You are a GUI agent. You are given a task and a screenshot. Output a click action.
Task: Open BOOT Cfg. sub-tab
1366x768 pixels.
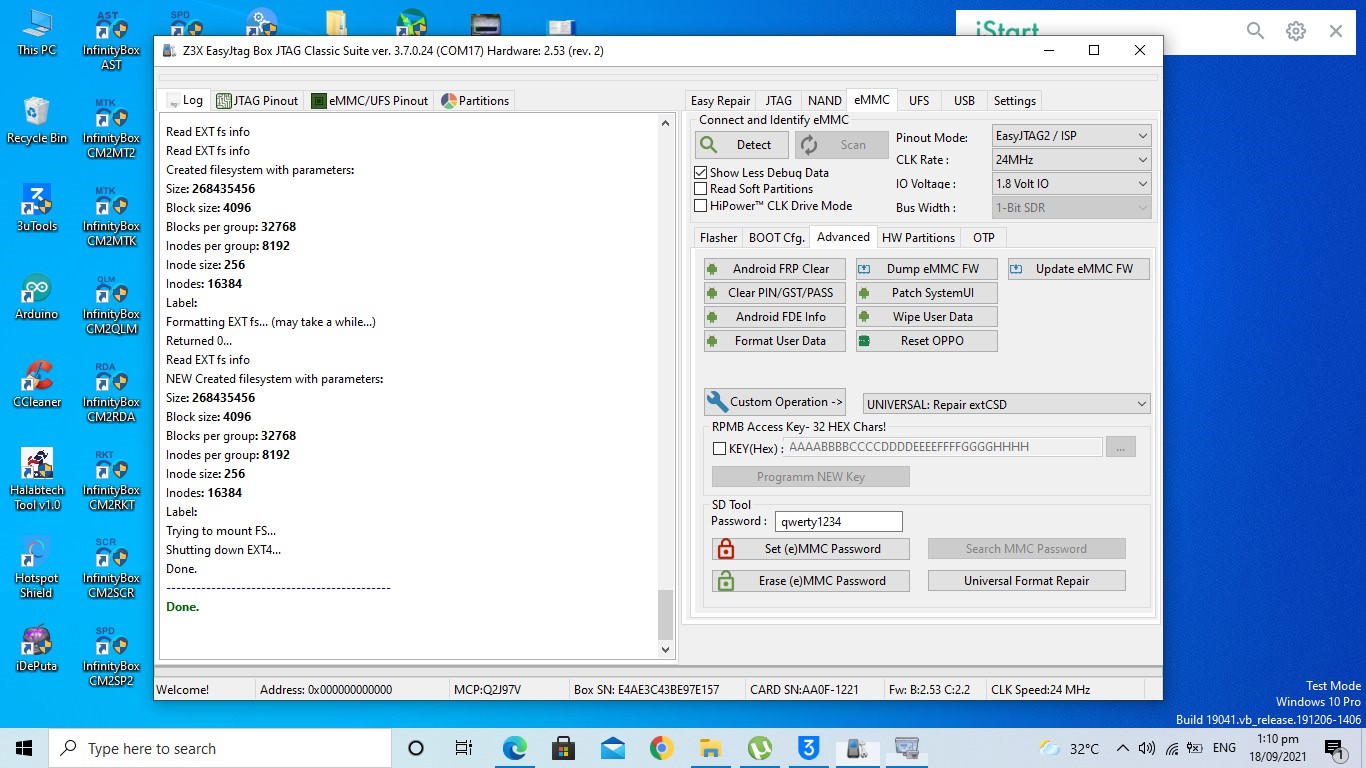[776, 237]
